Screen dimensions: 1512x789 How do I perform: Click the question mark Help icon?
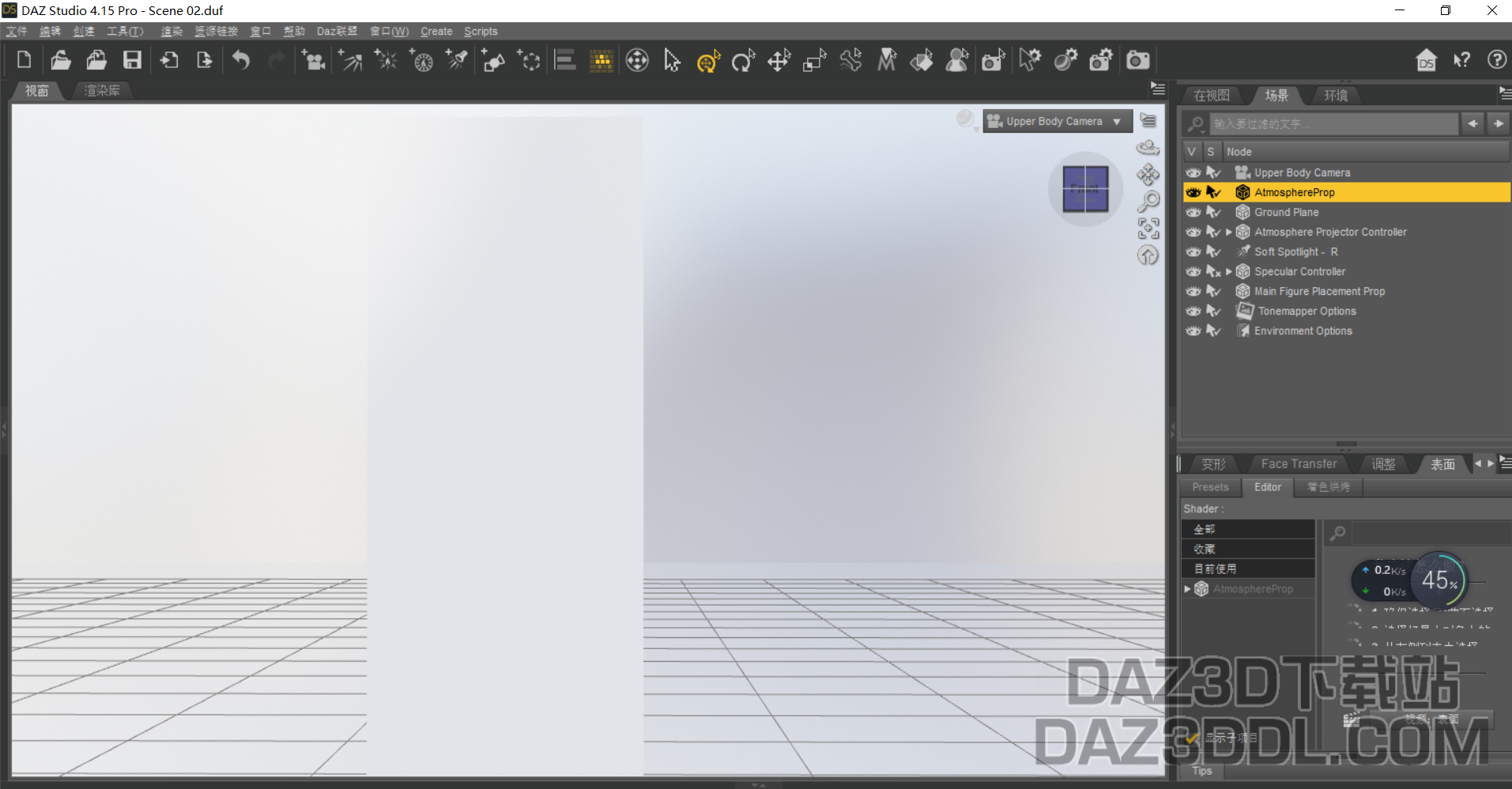tap(1496, 60)
